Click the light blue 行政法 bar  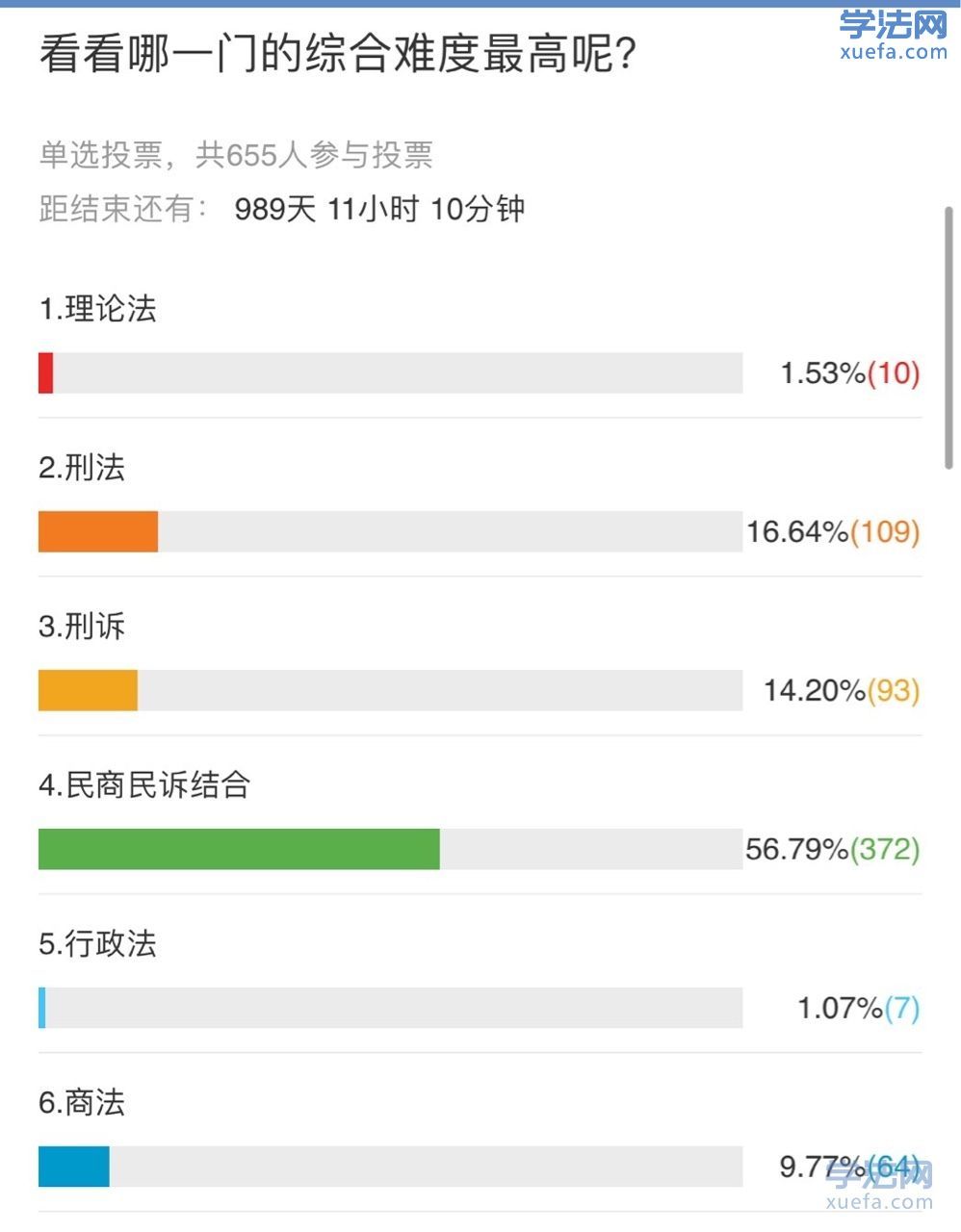click(41, 1008)
